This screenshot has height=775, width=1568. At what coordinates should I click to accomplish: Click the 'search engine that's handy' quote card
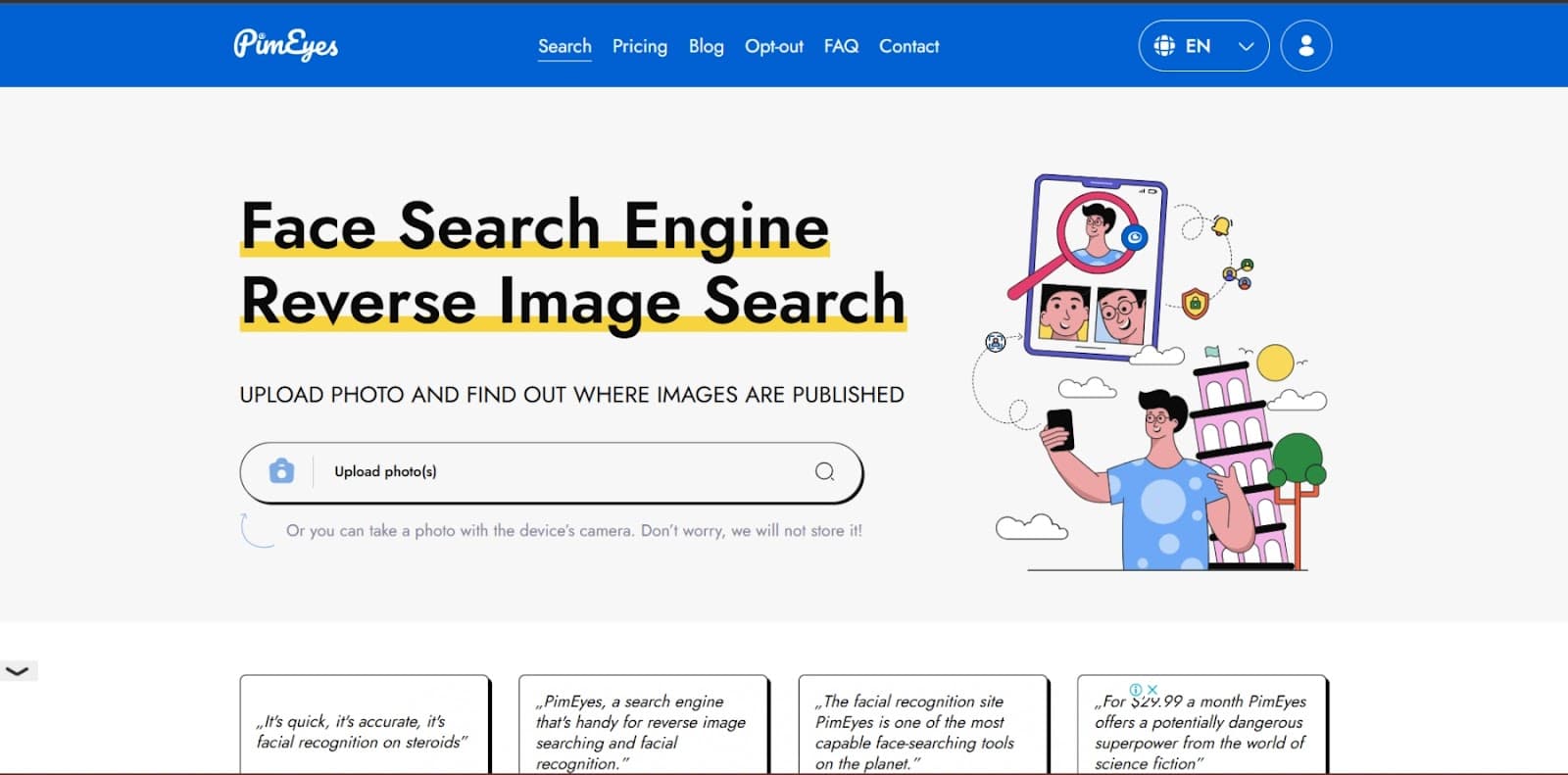[x=643, y=724]
